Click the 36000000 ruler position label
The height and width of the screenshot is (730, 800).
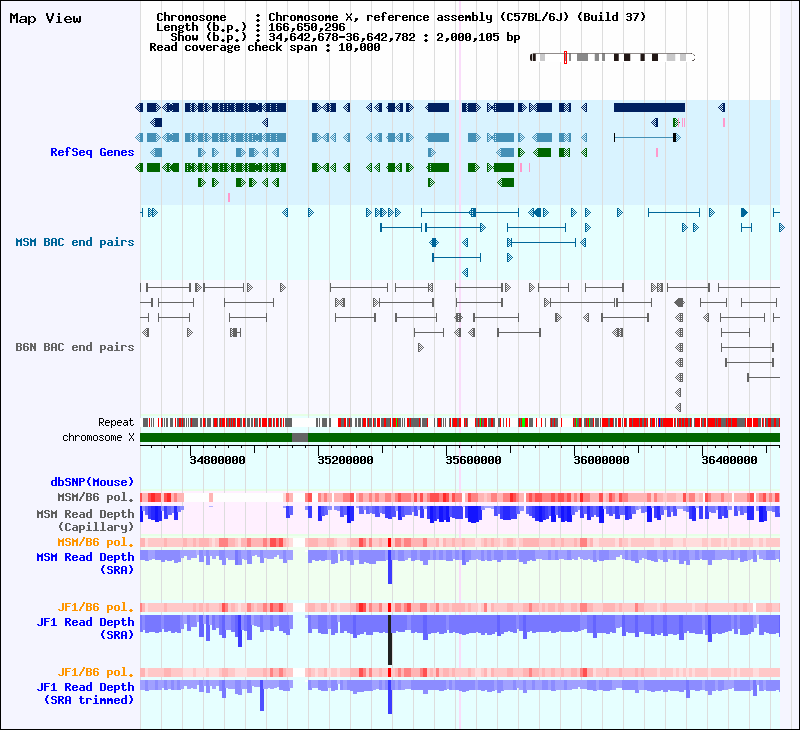[602, 460]
